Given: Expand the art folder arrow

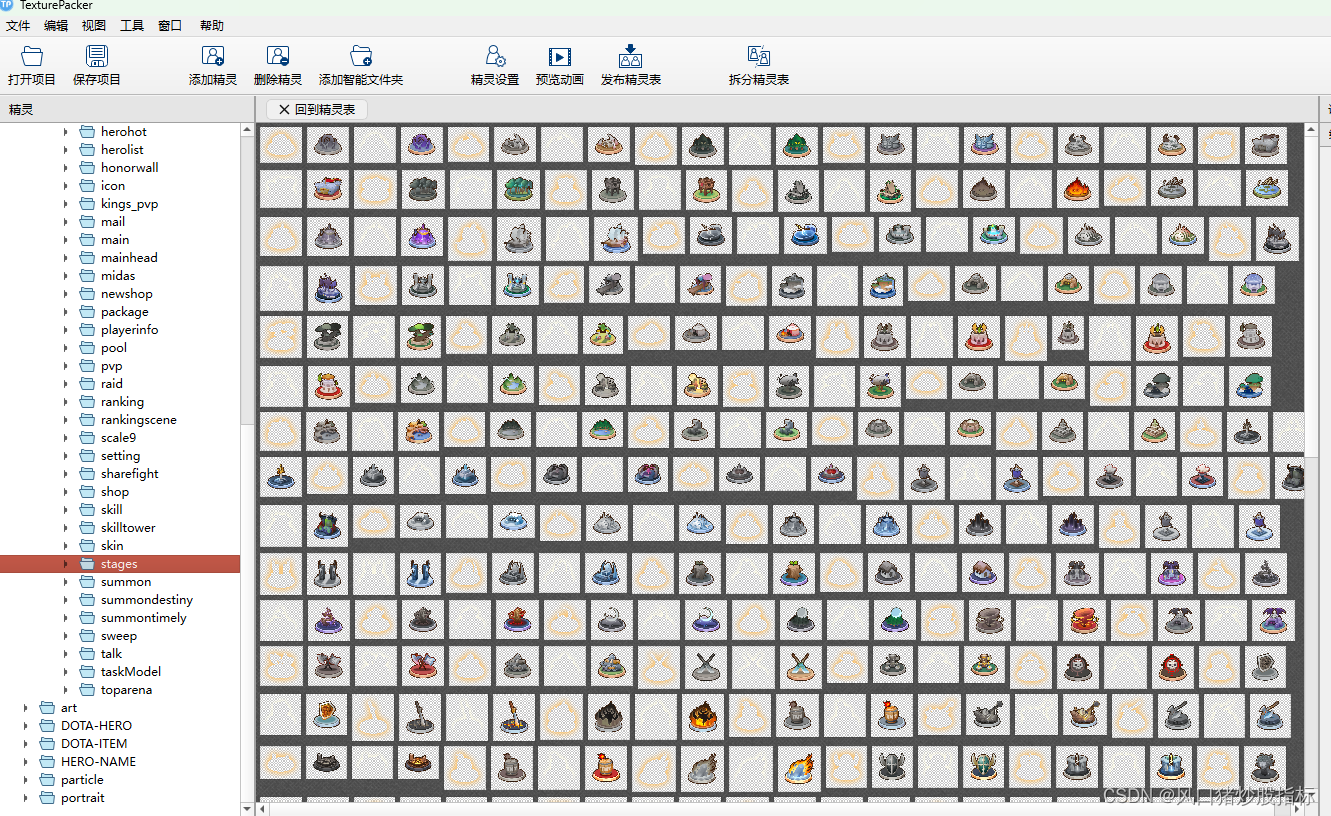Looking at the screenshot, I should [x=26, y=707].
